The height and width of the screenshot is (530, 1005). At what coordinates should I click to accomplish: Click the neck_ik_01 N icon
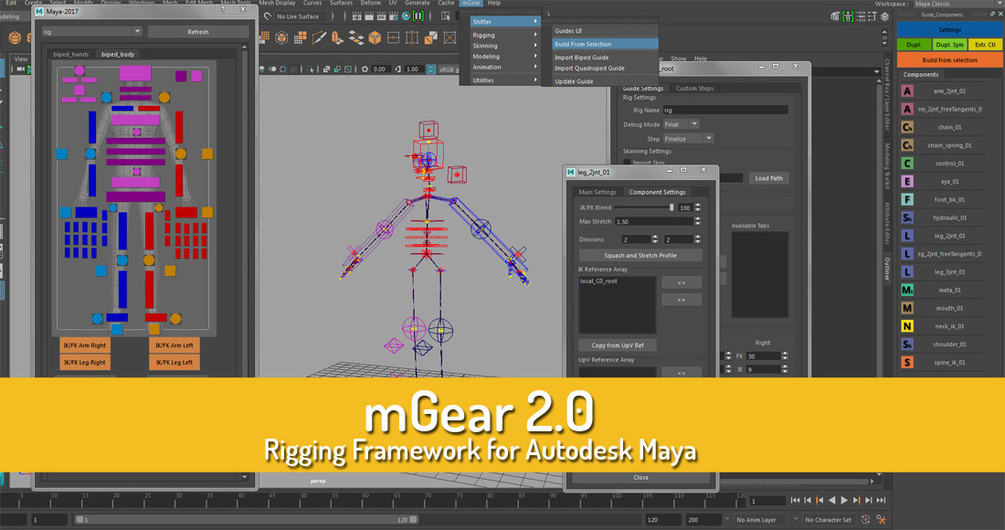click(x=907, y=326)
